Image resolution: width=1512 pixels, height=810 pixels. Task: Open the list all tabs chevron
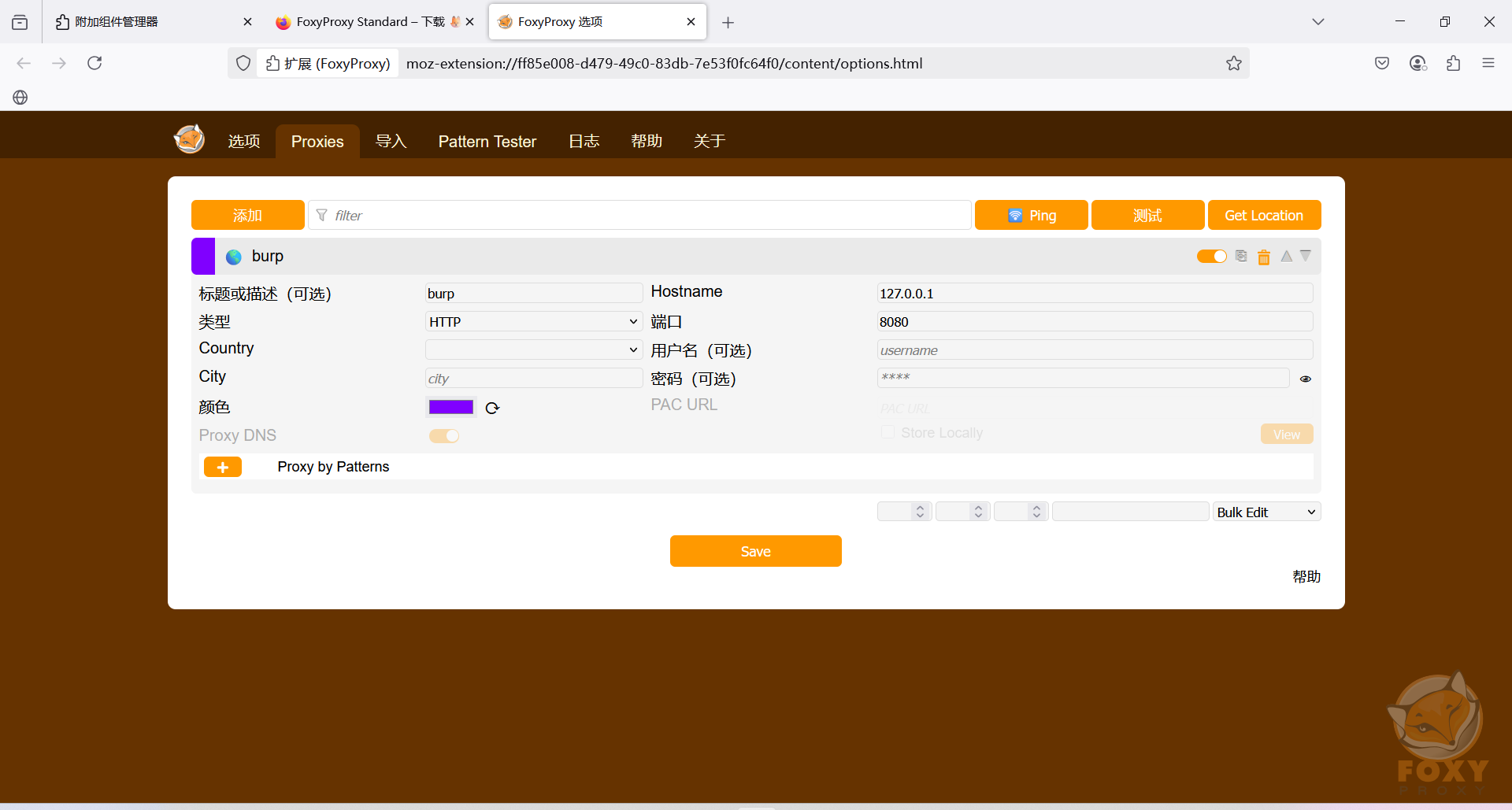(1318, 22)
